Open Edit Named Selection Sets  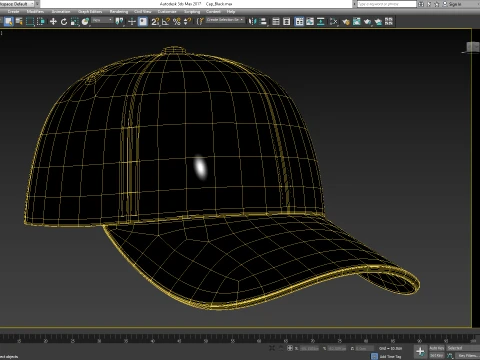pyautogui.click(x=200, y=22)
